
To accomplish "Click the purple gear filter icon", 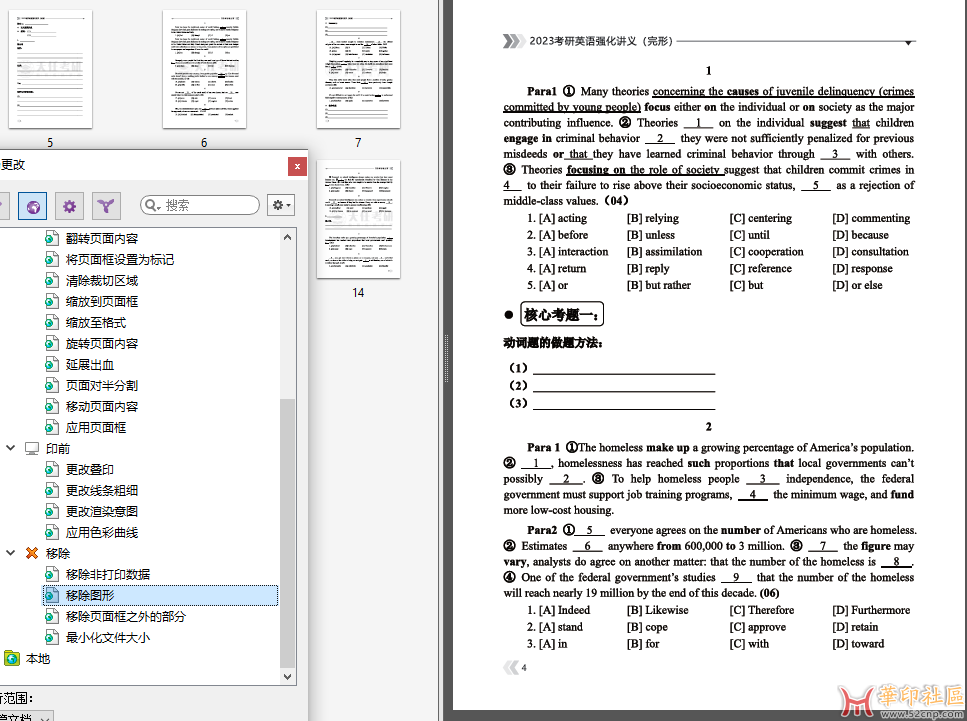I will (69, 206).
